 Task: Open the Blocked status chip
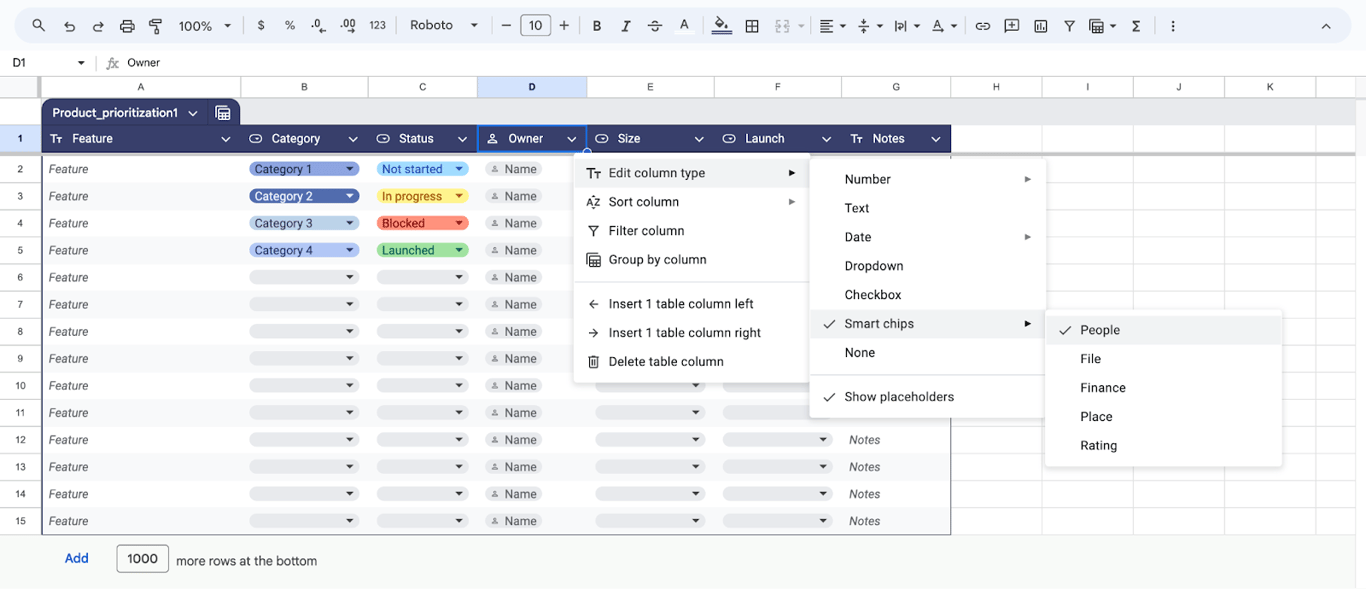[422, 223]
